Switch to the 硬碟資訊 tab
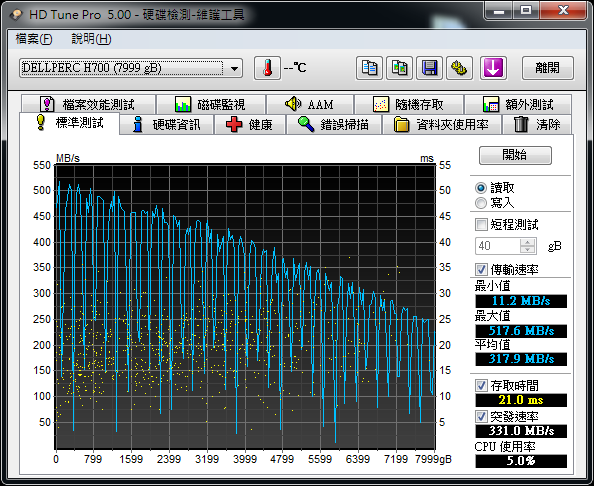The width and height of the screenshot is (594, 486). (x=167, y=125)
